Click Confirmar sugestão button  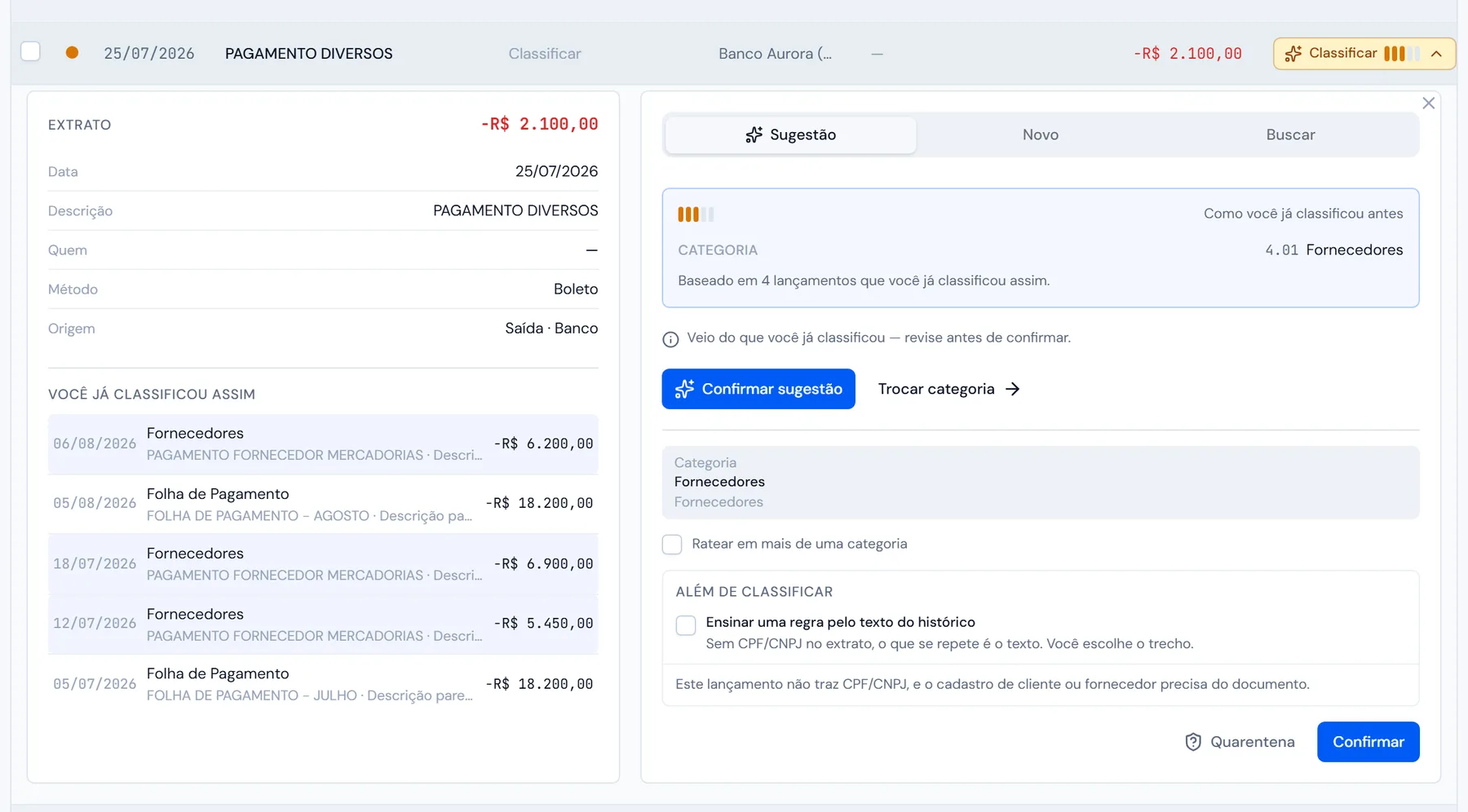coord(758,389)
